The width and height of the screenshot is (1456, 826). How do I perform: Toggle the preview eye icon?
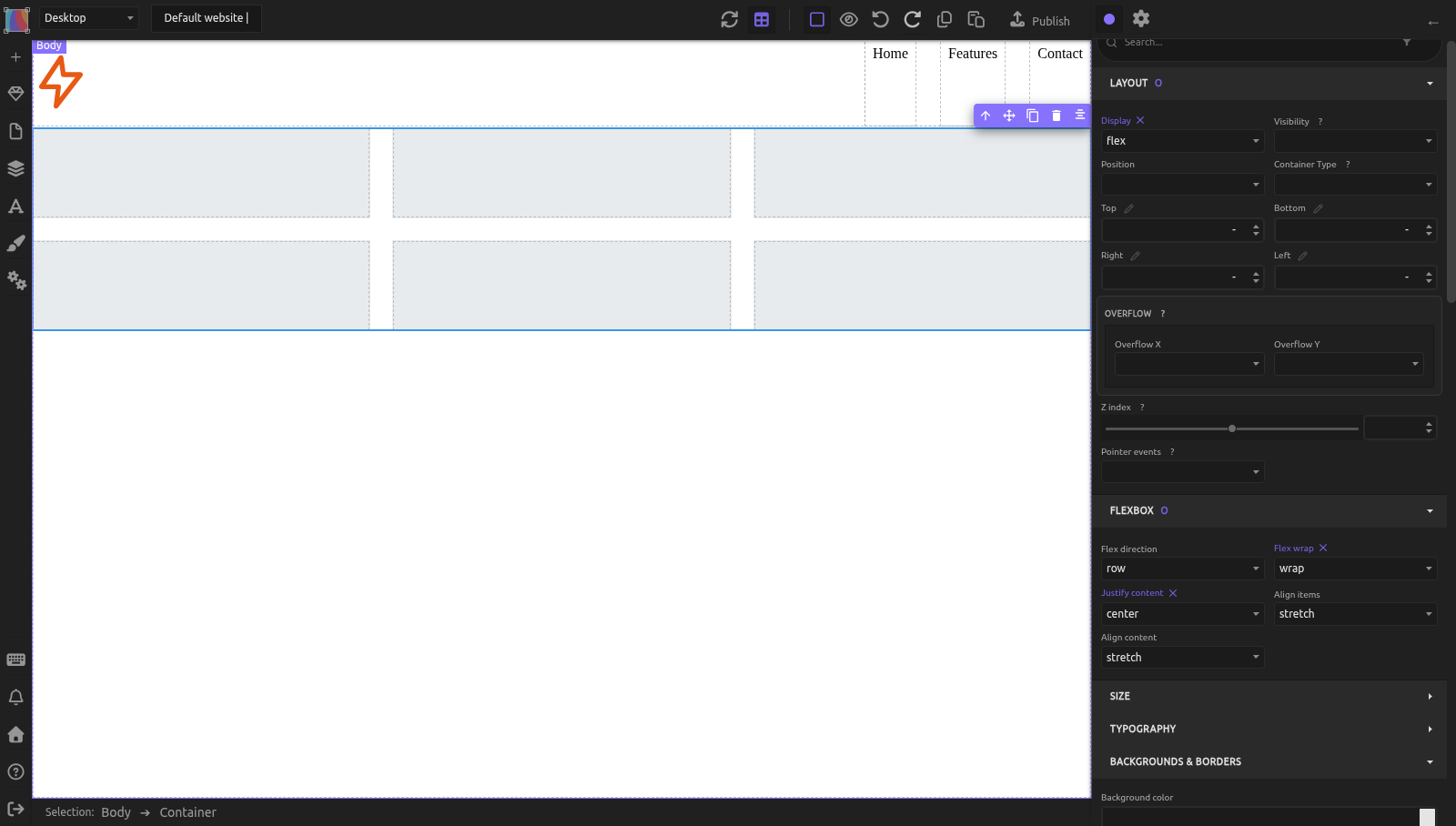848,19
